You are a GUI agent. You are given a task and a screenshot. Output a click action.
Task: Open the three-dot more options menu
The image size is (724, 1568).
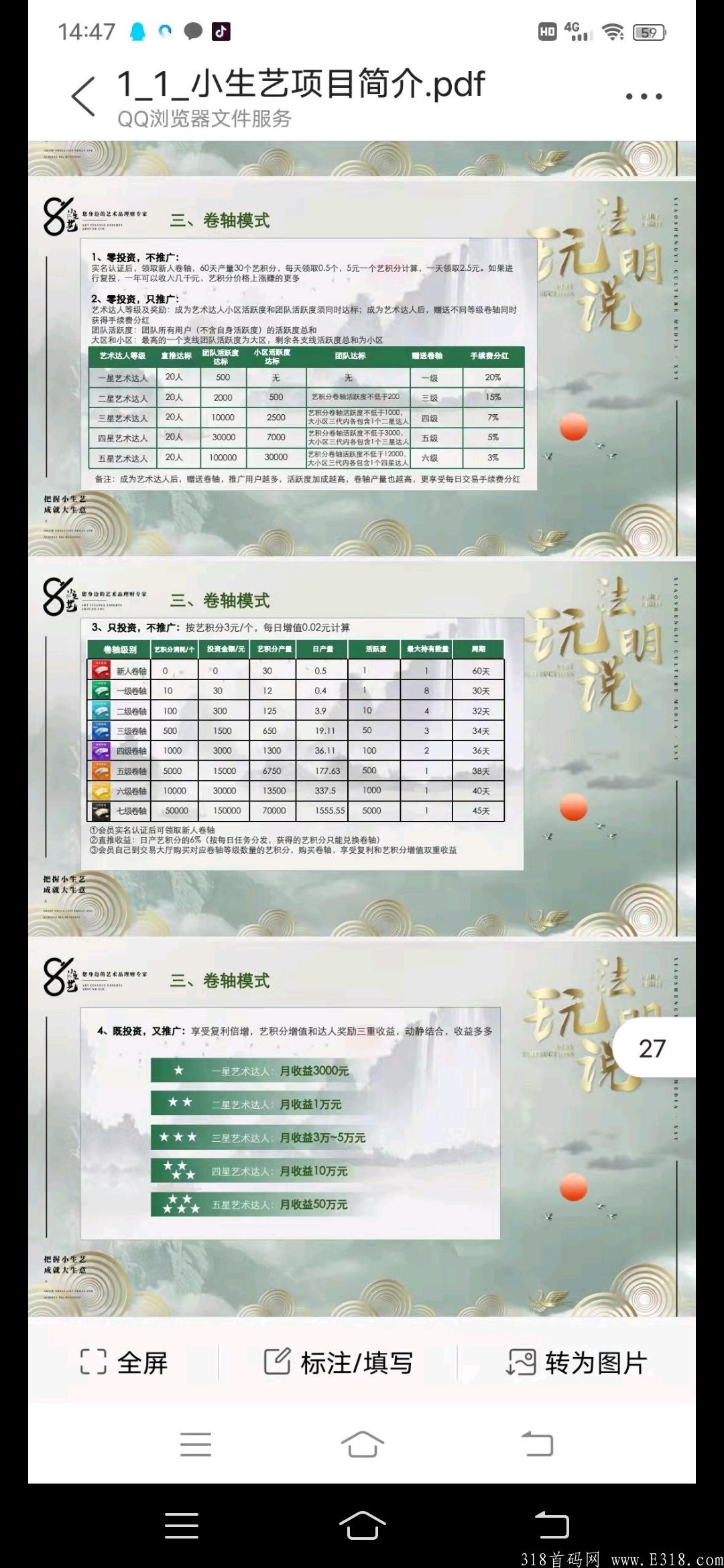(x=644, y=96)
